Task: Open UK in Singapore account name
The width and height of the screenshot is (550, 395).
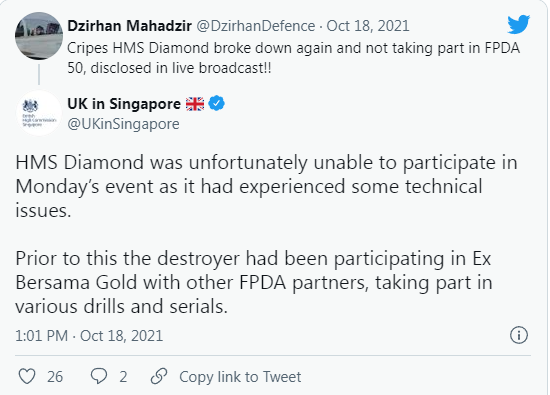Action: click(x=124, y=104)
